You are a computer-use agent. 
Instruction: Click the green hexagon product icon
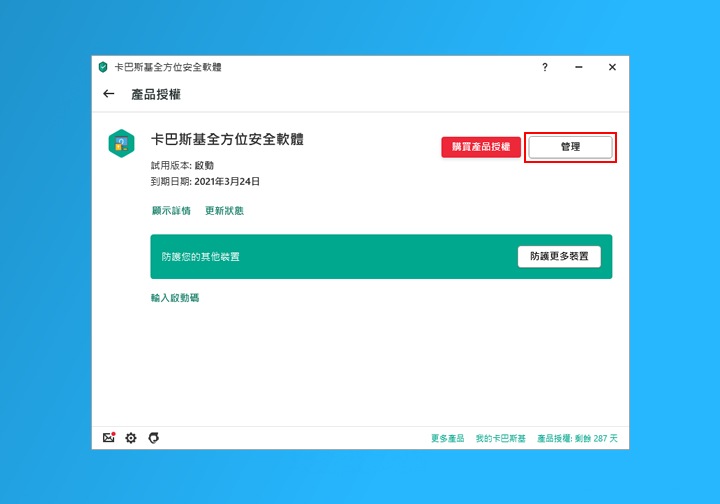(x=121, y=143)
